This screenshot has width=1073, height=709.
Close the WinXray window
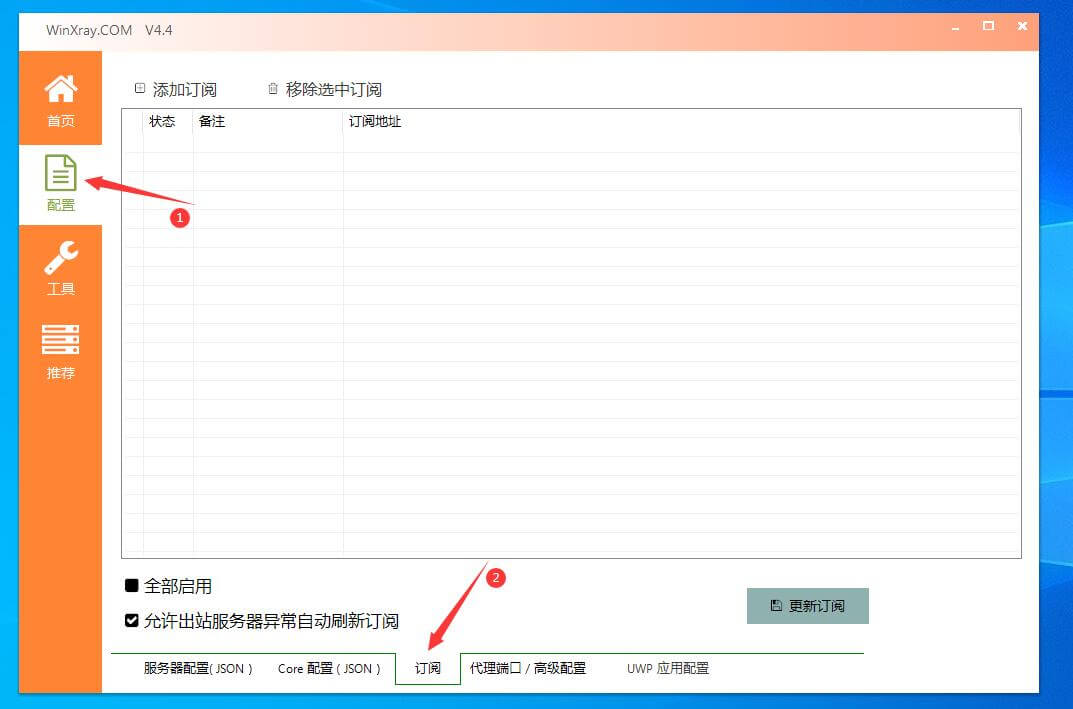[x=1022, y=26]
